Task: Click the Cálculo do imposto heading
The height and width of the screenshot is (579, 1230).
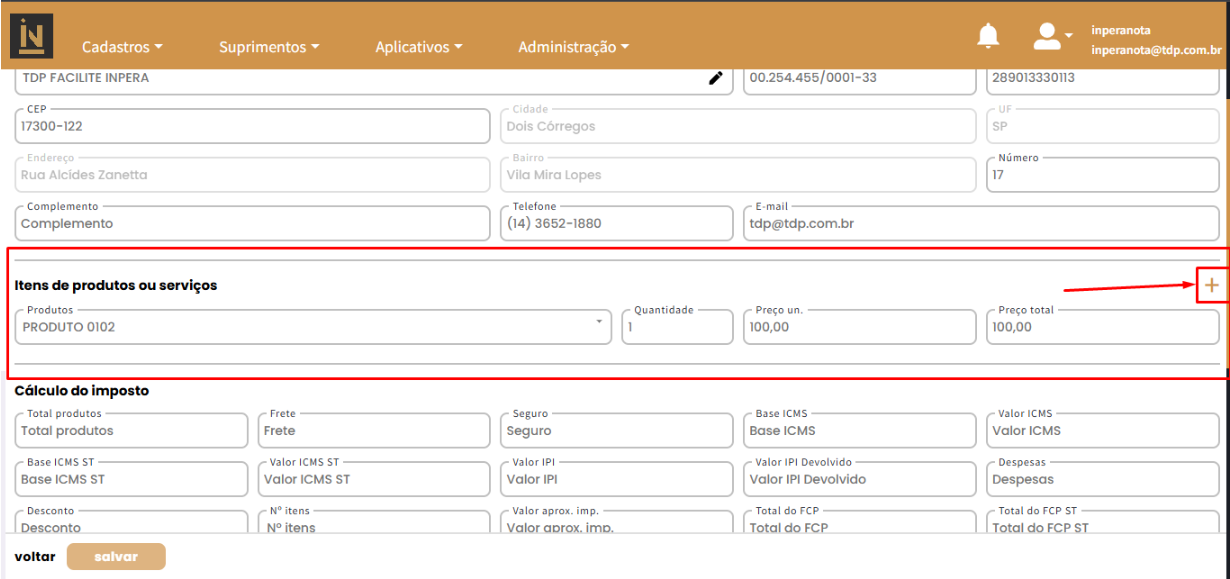Action: (82, 391)
